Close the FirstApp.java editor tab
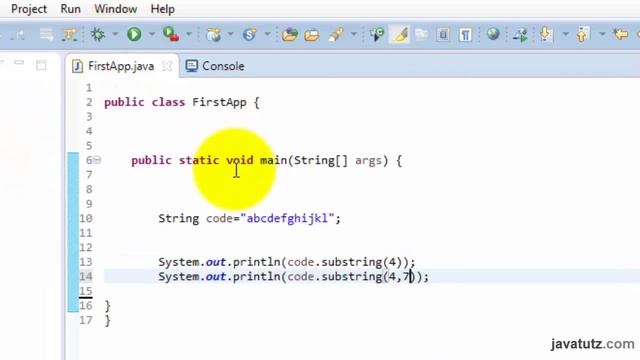This screenshot has width=640, height=360. pyautogui.click(x=167, y=66)
